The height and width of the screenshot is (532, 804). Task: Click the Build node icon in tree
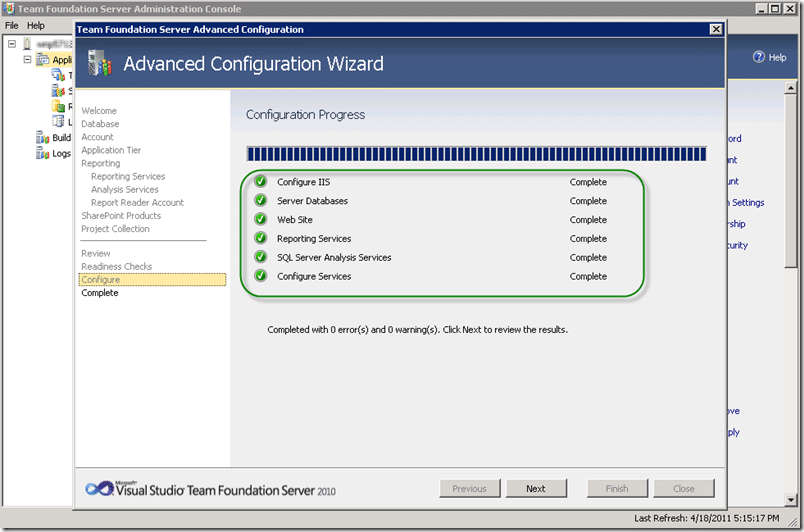click(42, 137)
